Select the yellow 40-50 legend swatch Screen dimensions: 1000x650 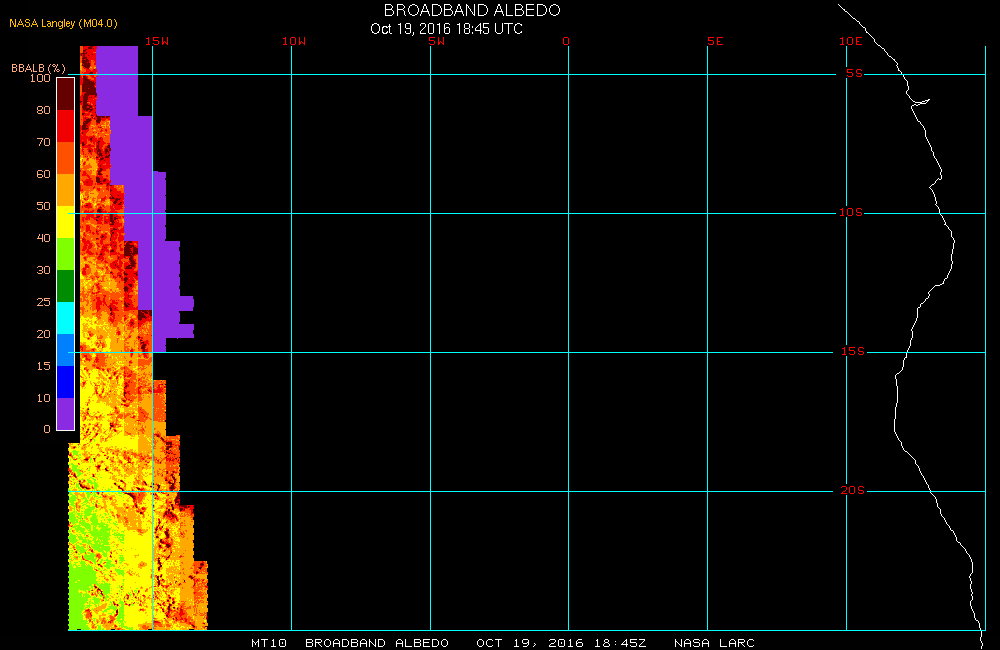pos(66,222)
